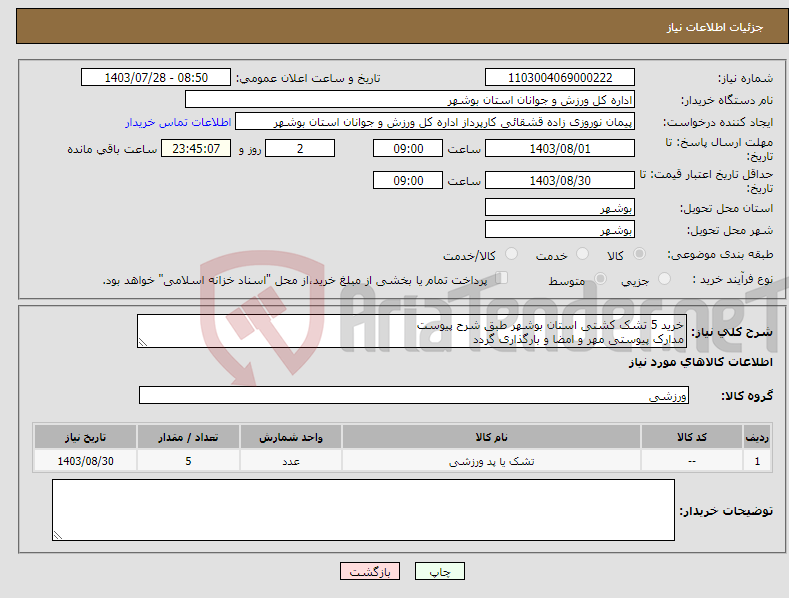Click the نام کالا column header
Viewport: 789px width, 598px height.
click(x=491, y=437)
